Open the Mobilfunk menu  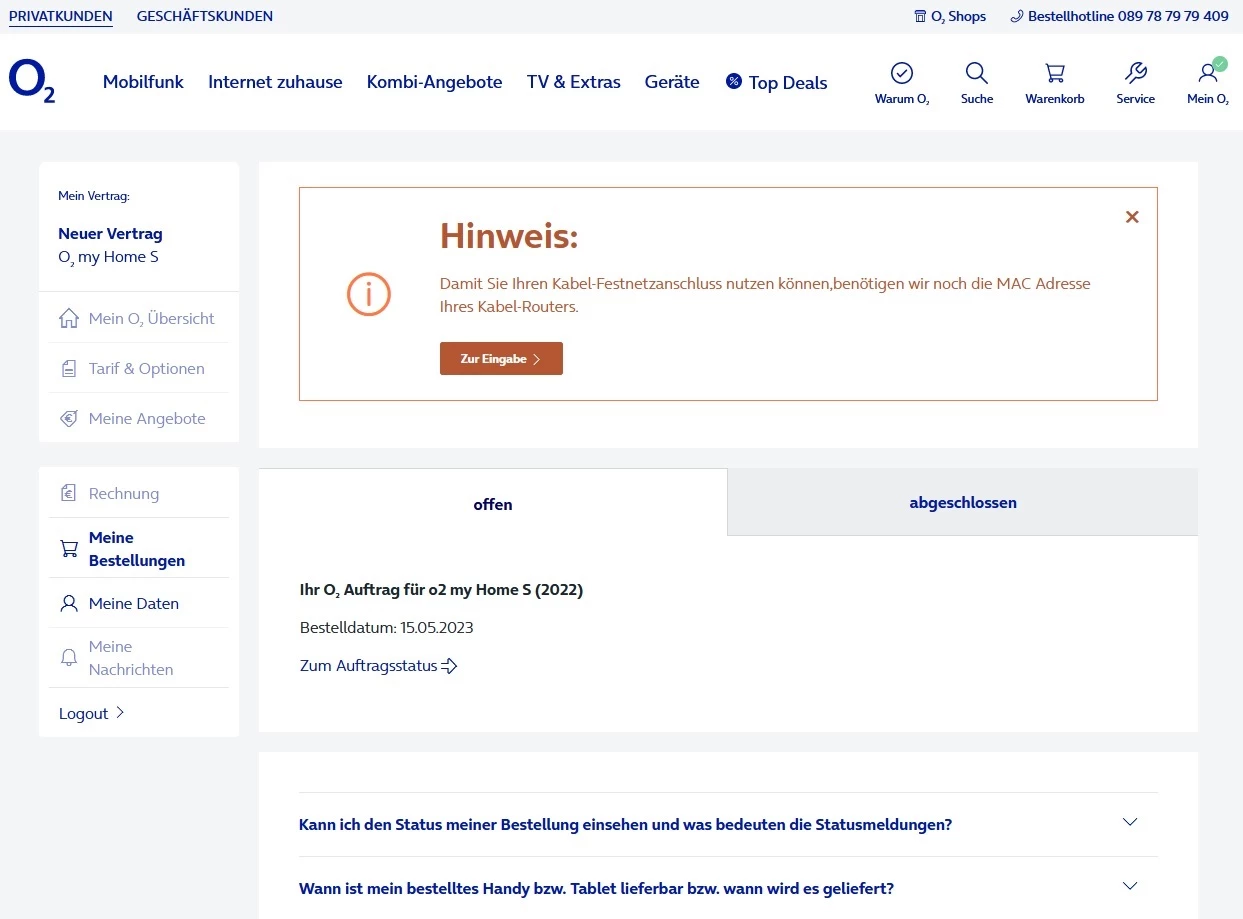143,82
